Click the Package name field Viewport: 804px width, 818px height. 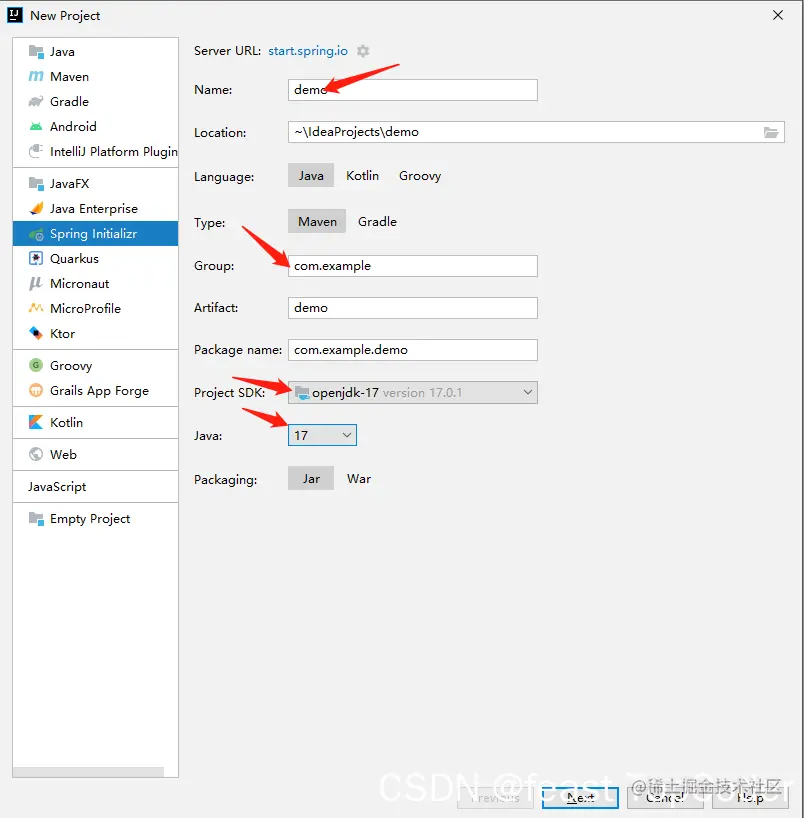coord(413,350)
